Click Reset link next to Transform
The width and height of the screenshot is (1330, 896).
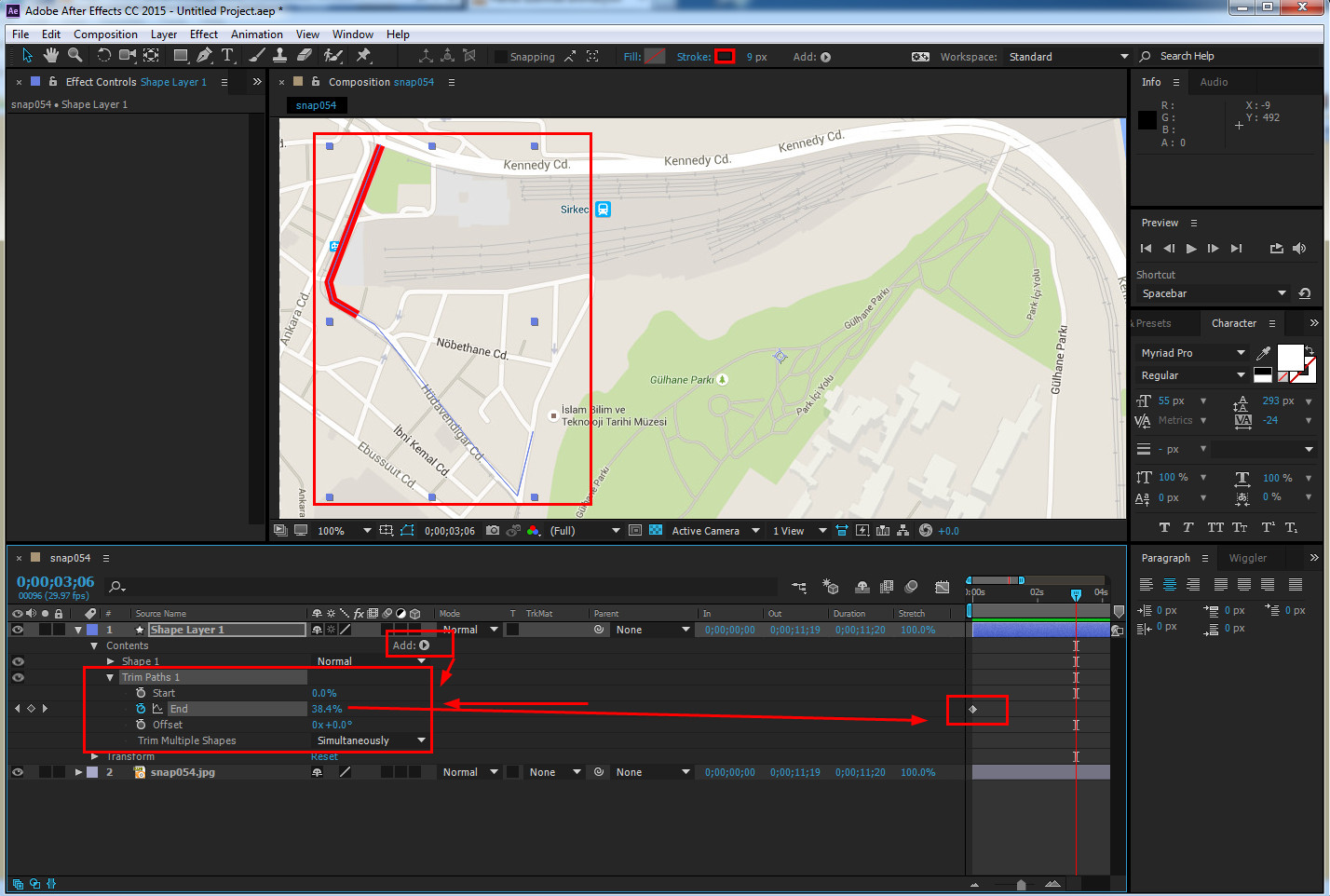click(324, 756)
